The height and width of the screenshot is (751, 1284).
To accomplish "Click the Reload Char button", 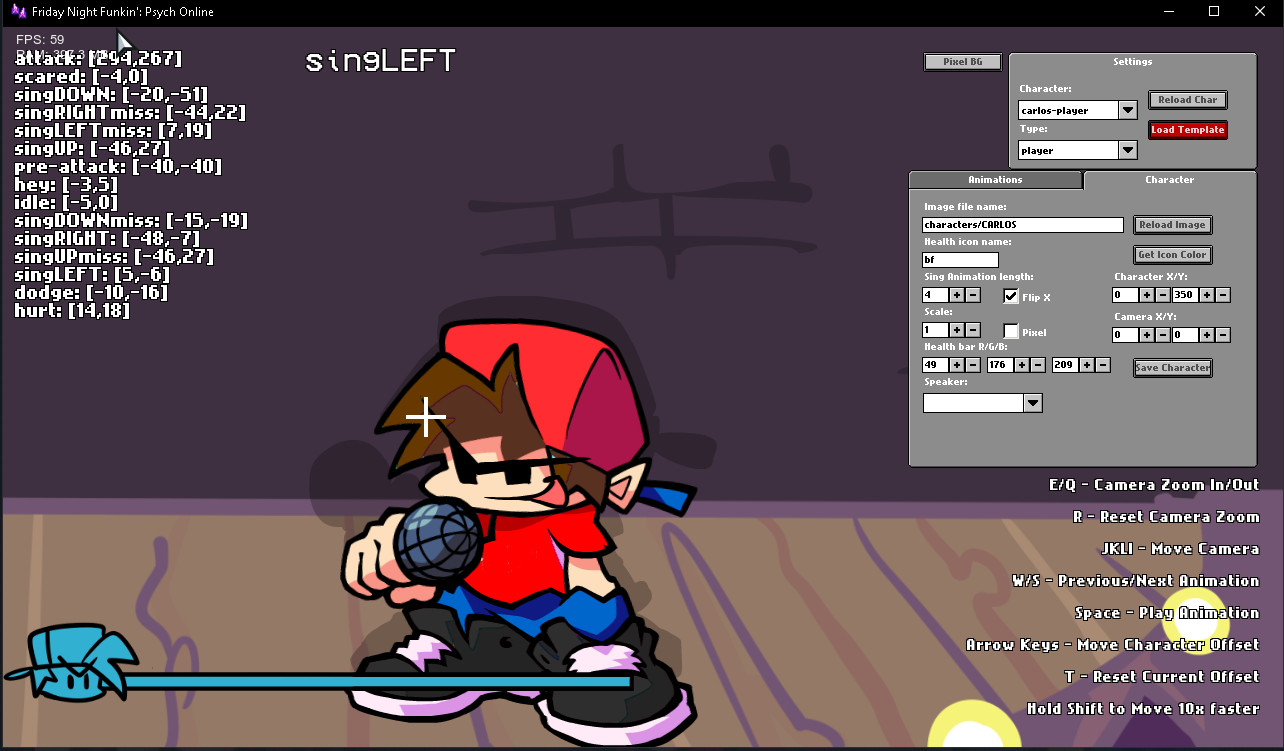I will (x=1188, y=100).
